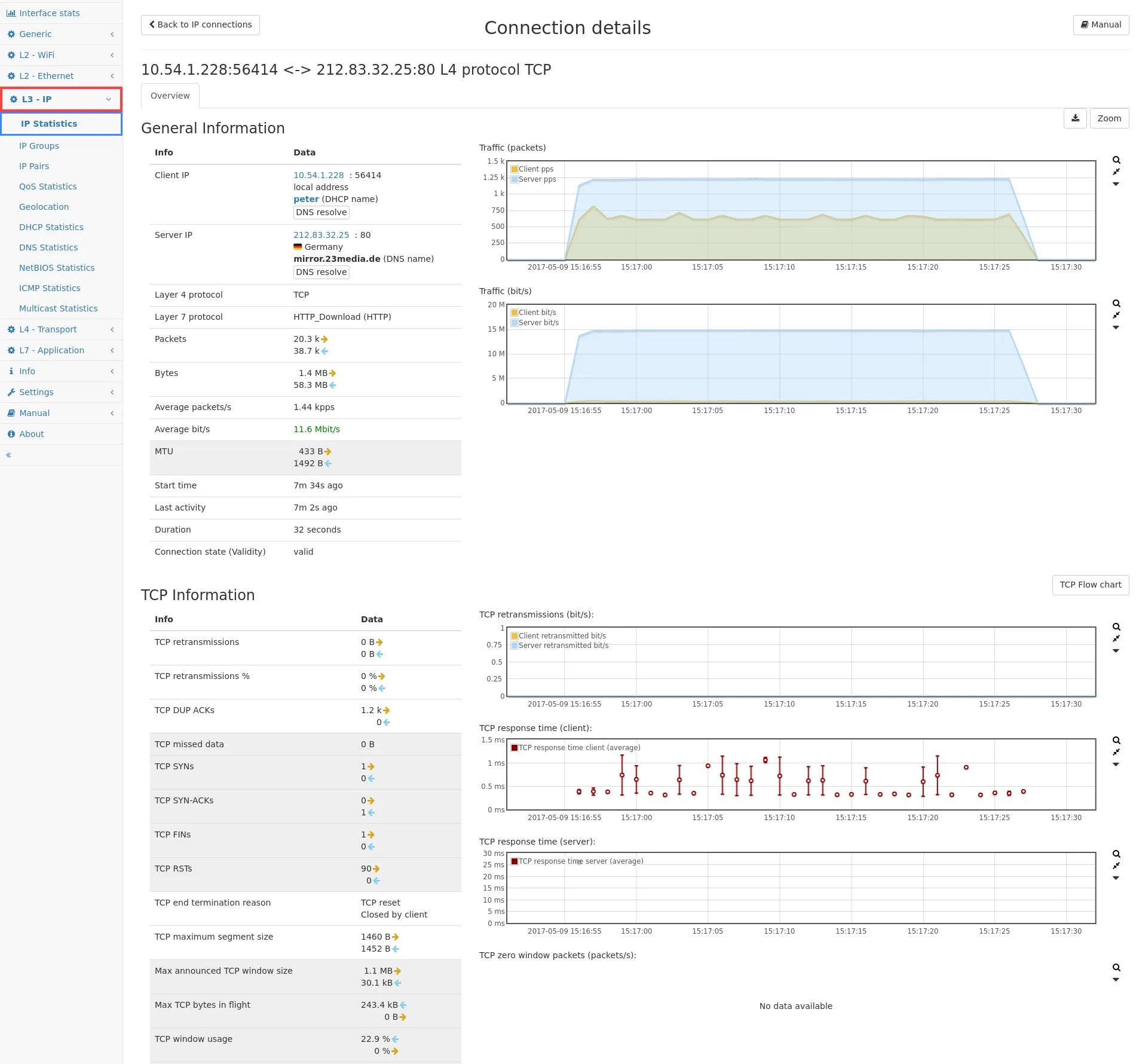Open Interface stats in the sidebar

tap(49, 13)
